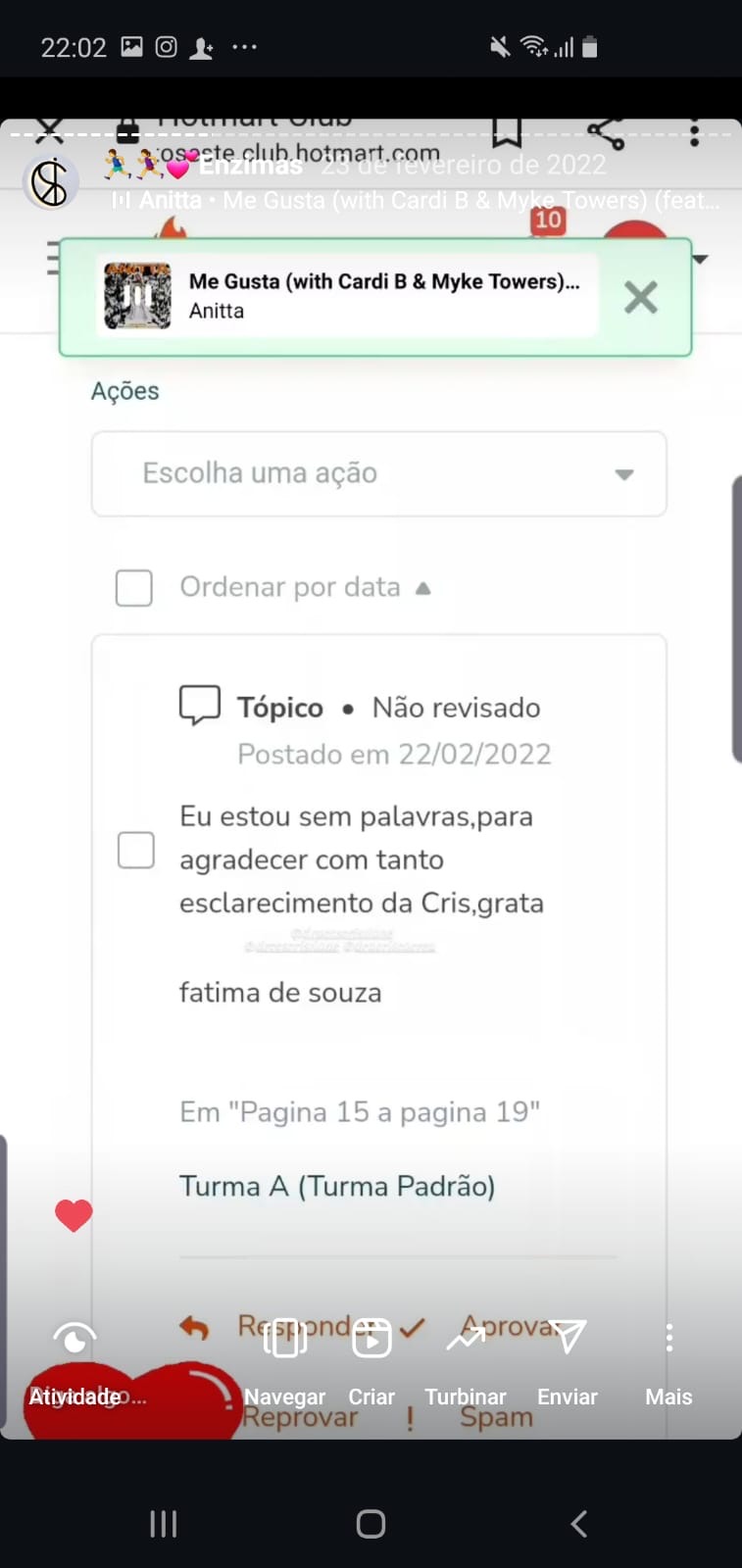
Task: Tap the Navegar icon
Action: (x=284, y=1339)
